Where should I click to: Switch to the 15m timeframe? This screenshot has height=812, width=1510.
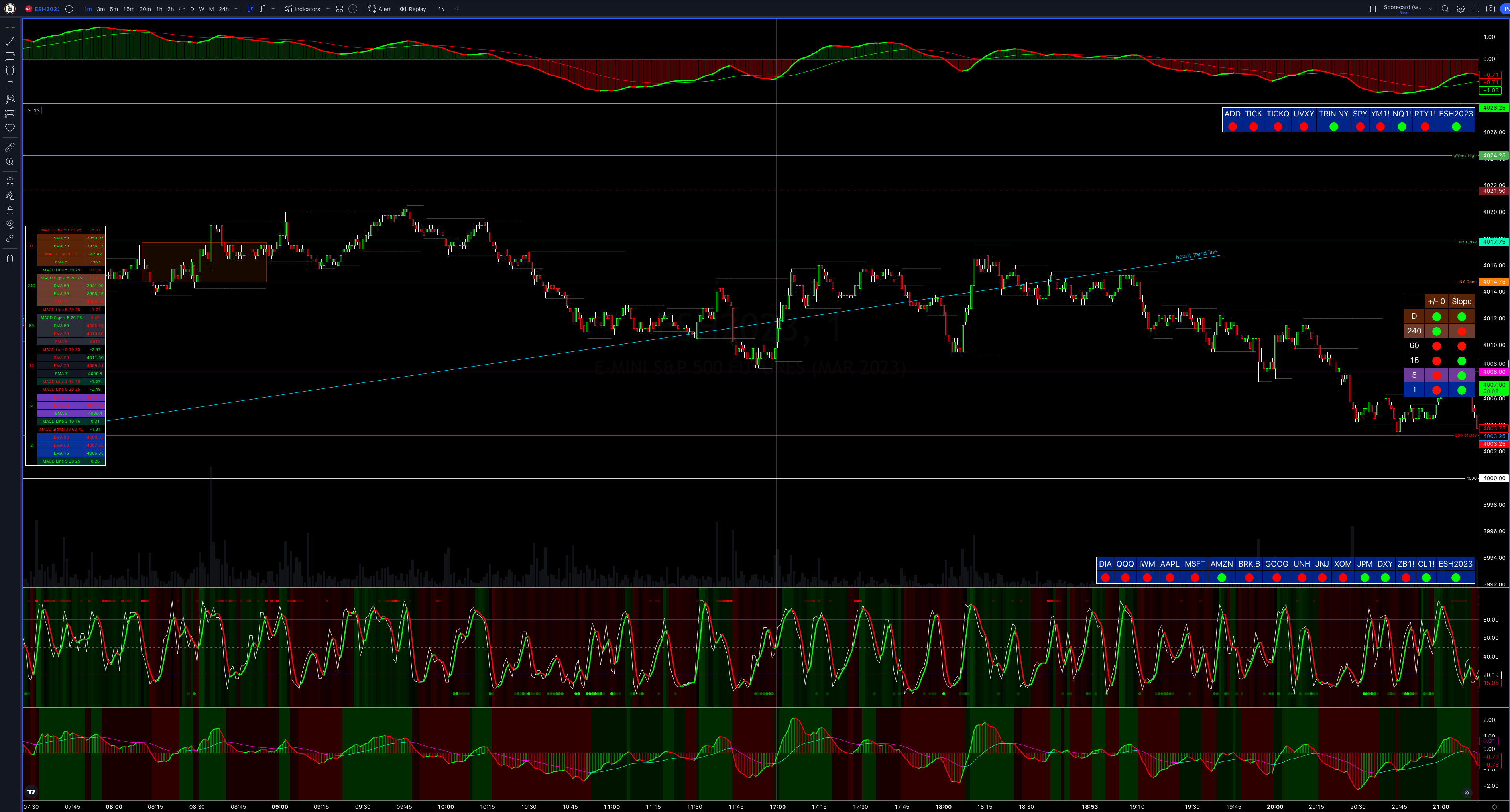click(128, 9)
